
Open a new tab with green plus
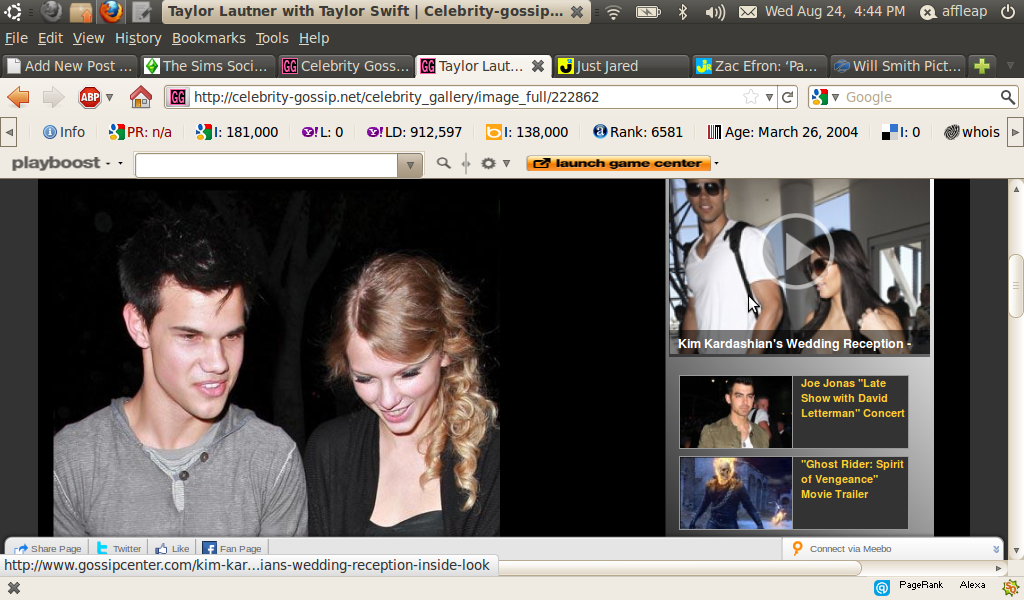pos(982,66)
